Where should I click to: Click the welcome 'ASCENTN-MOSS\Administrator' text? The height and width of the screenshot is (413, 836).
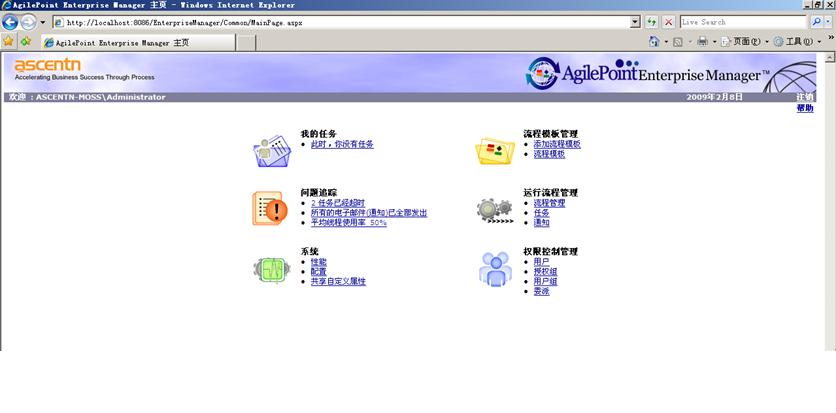tap(101, 97)
